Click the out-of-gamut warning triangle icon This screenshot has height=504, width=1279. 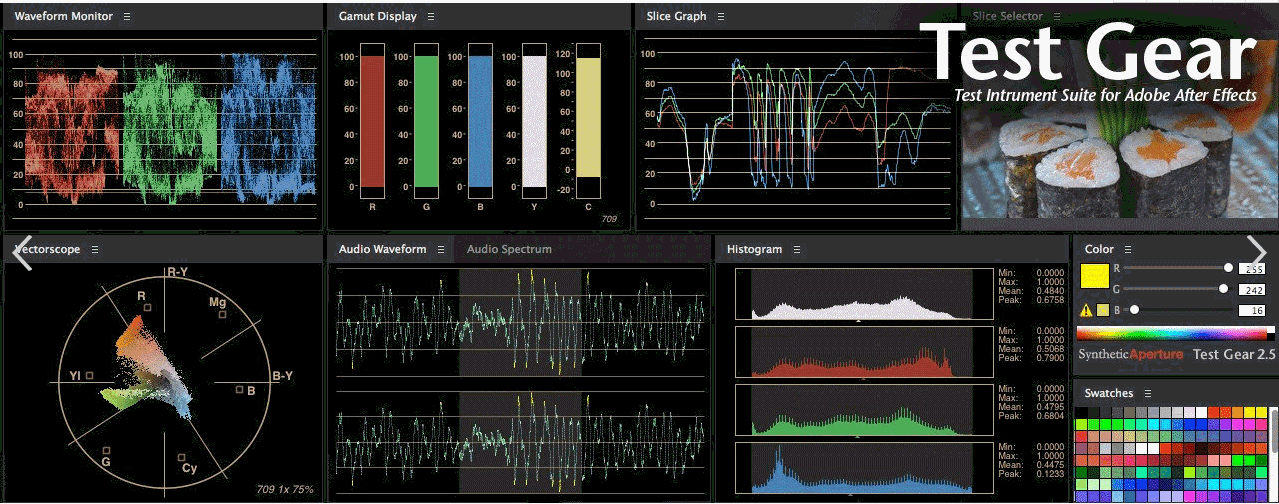pyautogui.click(x=1084, y=310)
